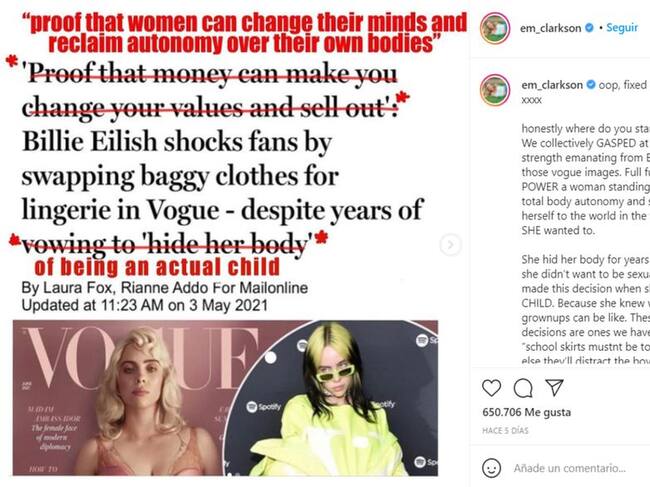Click the HACE 5 DÍAS timestamp
Image resolution: width=650 pixels, height=487 pixels.
(x=505, y=431)
